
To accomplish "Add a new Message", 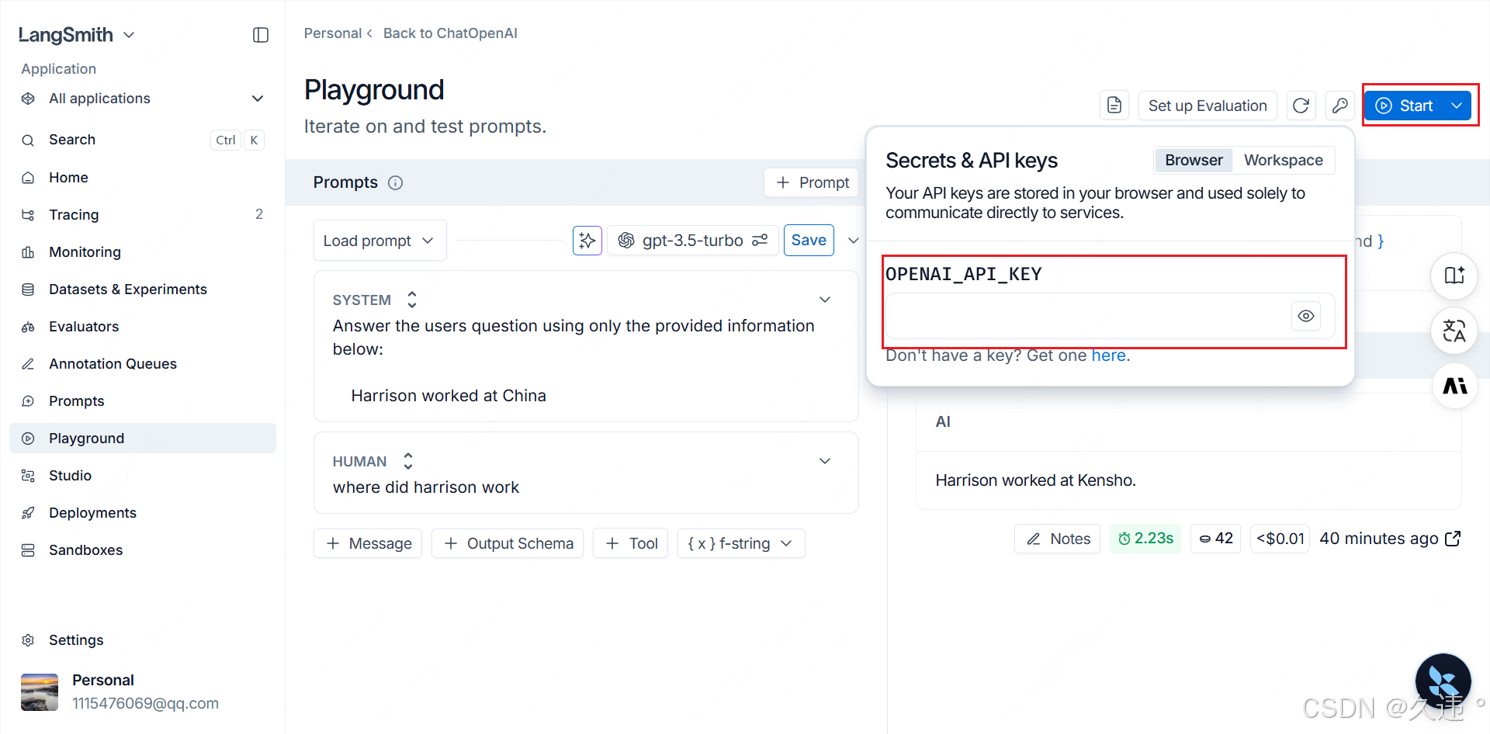I will (368, 543).
